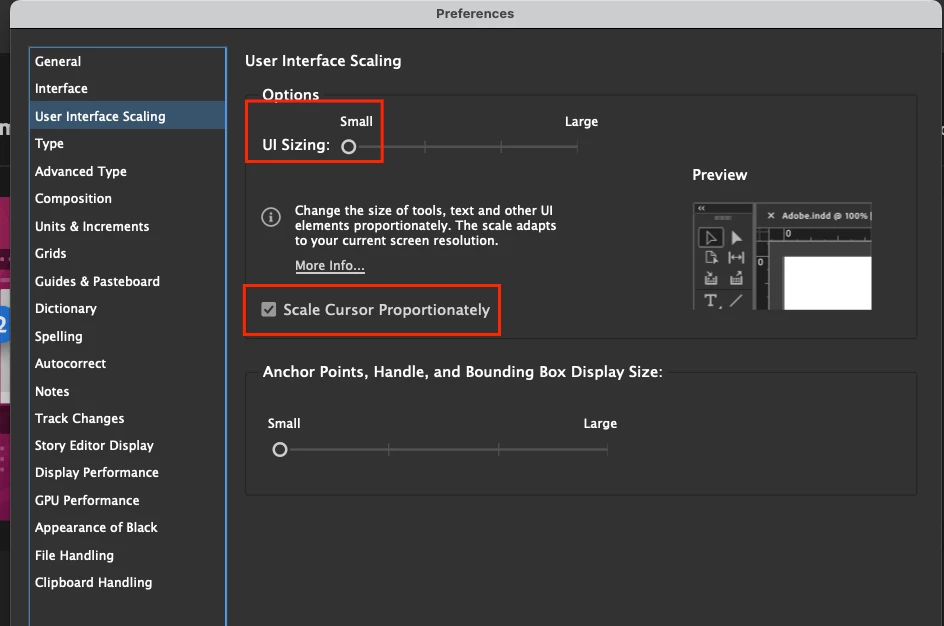The image size is (944, 626).
Task: Toggle the Scale Cursor Proportionately checkbox
Action: point(269,309)
